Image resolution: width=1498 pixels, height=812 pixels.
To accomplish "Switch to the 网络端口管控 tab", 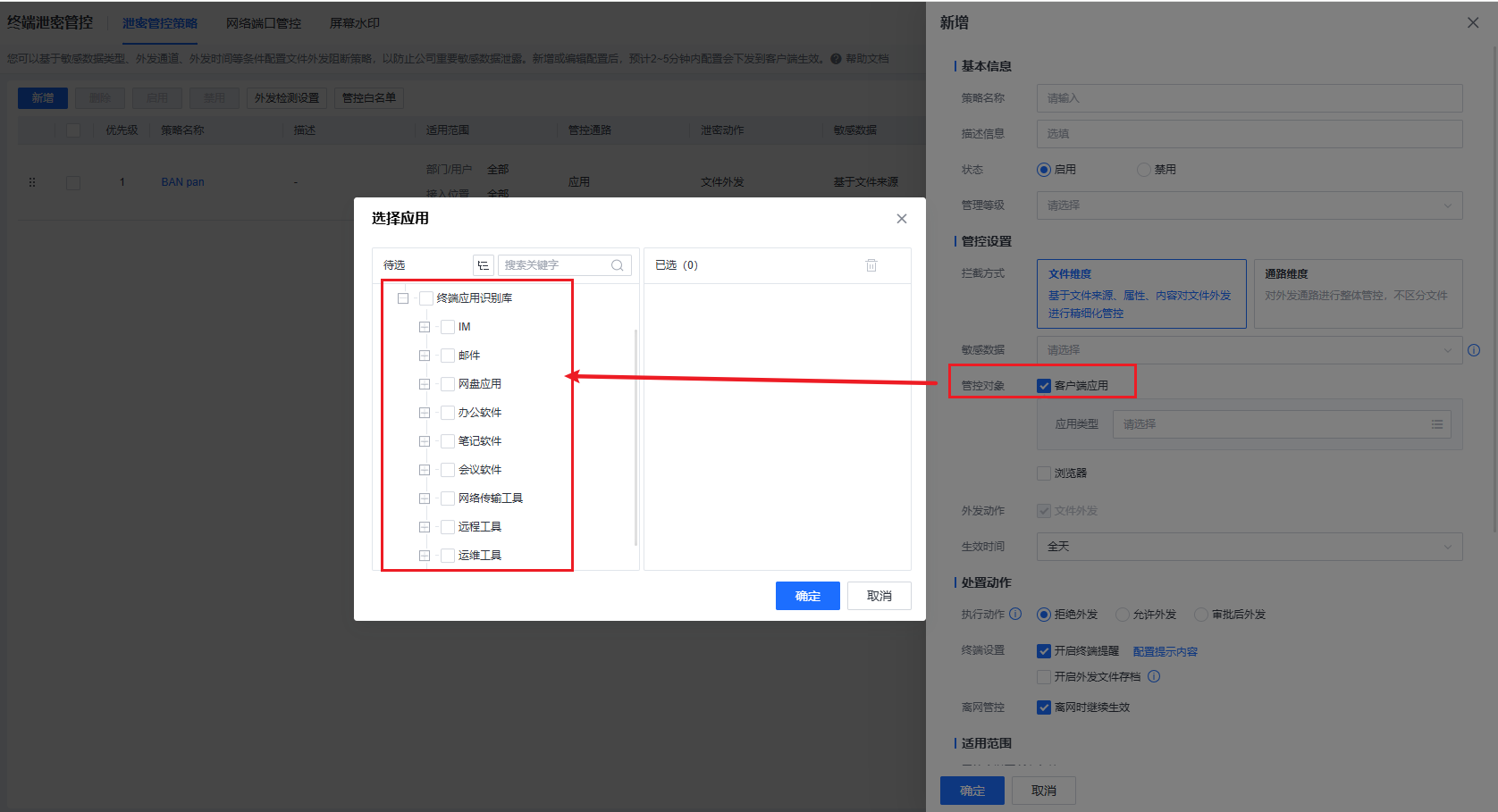I will tap(263, 23).
